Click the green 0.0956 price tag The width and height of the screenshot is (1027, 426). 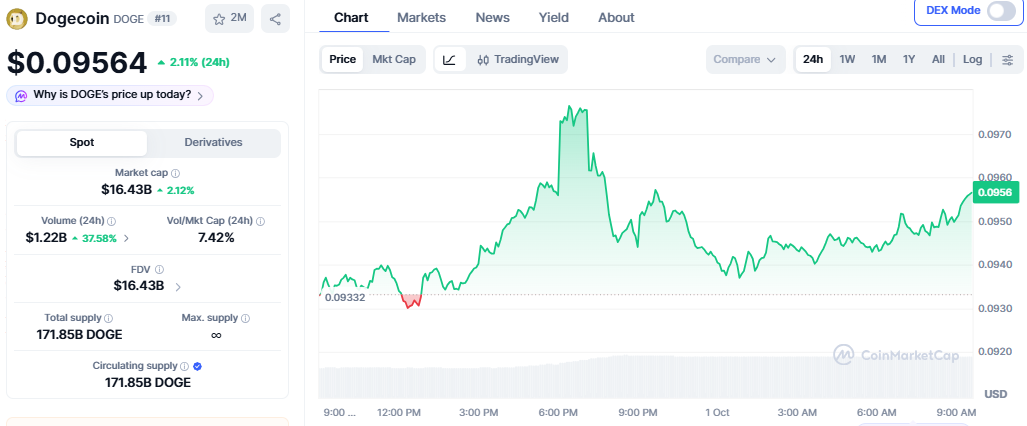click(x=996, y=193)
